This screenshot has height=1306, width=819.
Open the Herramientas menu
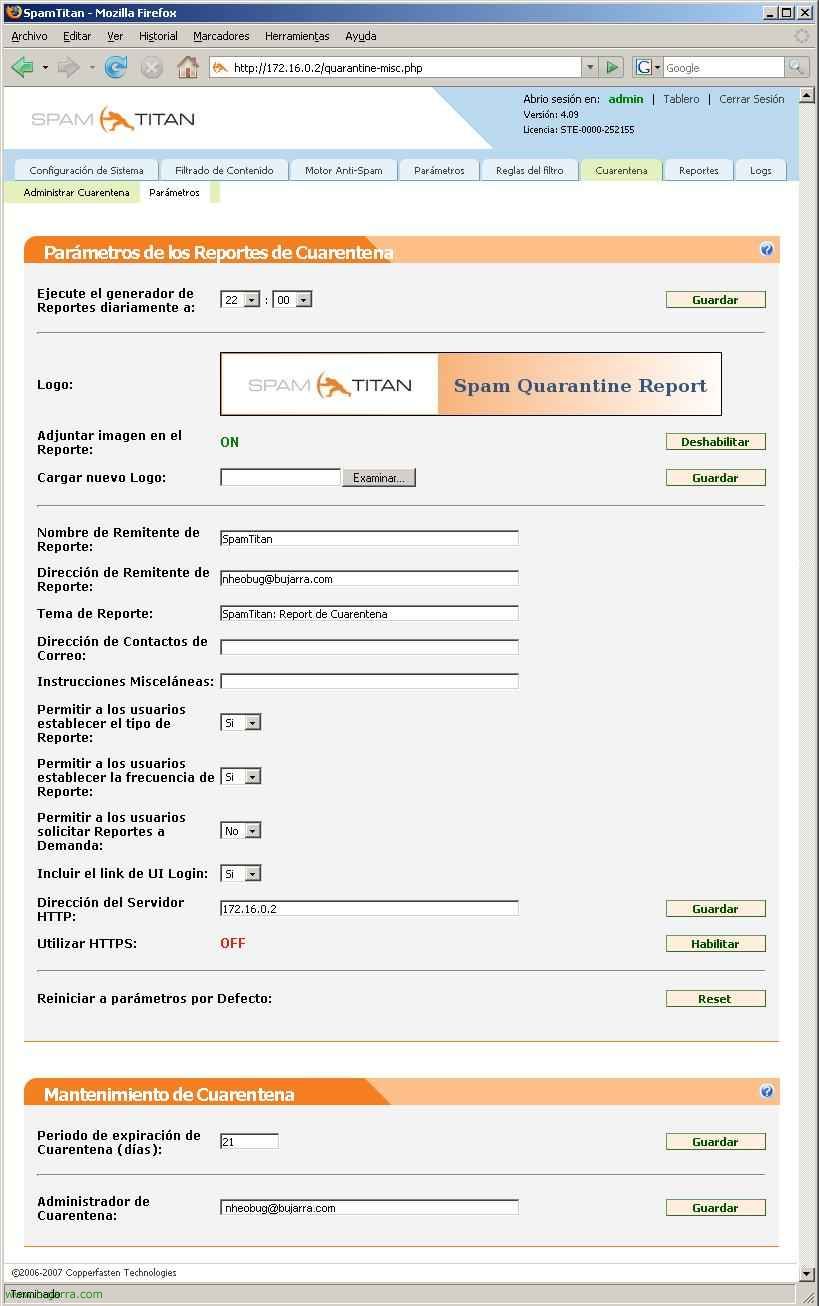click(x=297, y=36)
